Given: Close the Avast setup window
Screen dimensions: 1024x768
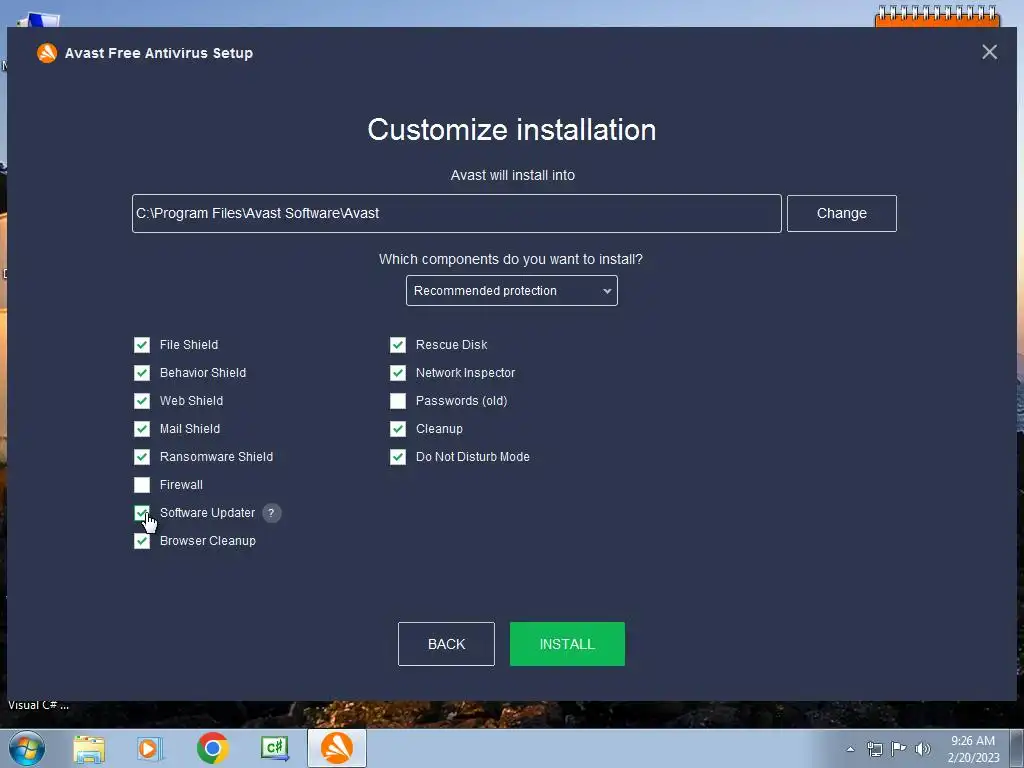Looking at the screenshot, I should (989, 52).
